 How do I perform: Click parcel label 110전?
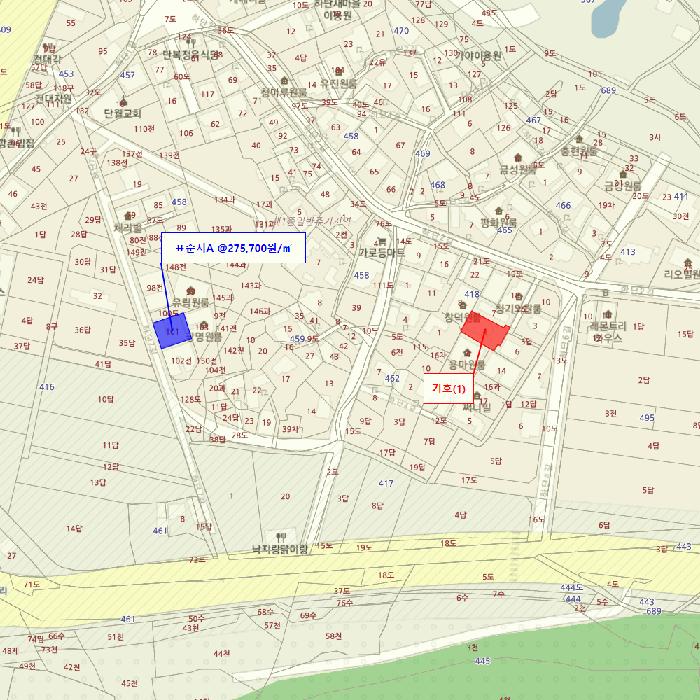(x=144, y=129)
